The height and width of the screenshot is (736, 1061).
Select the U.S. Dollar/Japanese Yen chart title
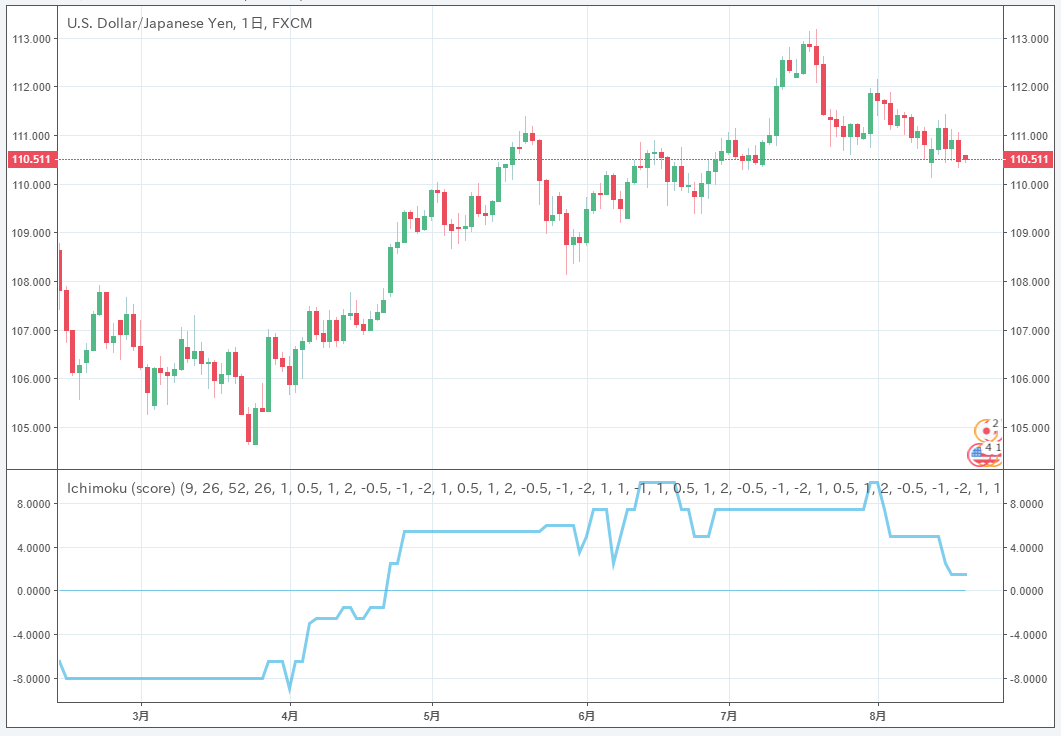pyautogui.click(x=189, y=22)
